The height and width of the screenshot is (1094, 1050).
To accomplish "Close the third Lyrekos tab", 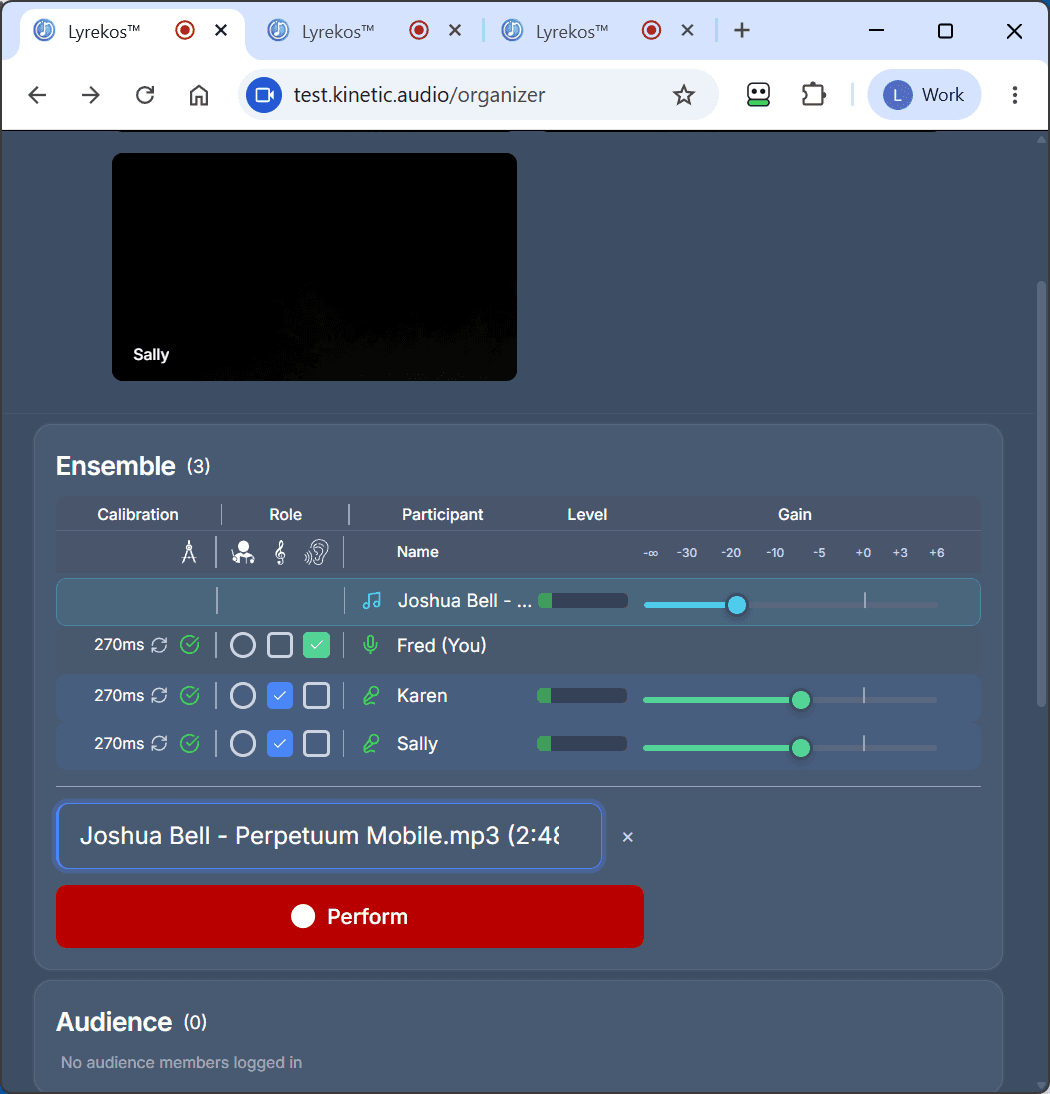I will [x=687, y=31].
